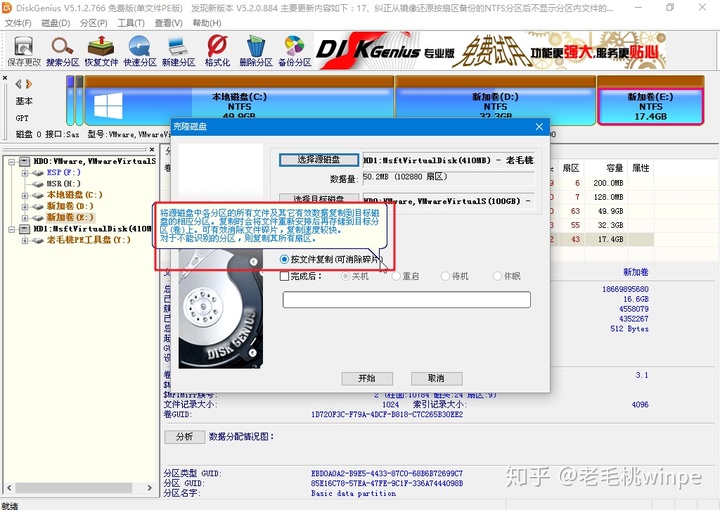Select 本地磁盘 (C:) in the disk tree

[x=74, y=195]
